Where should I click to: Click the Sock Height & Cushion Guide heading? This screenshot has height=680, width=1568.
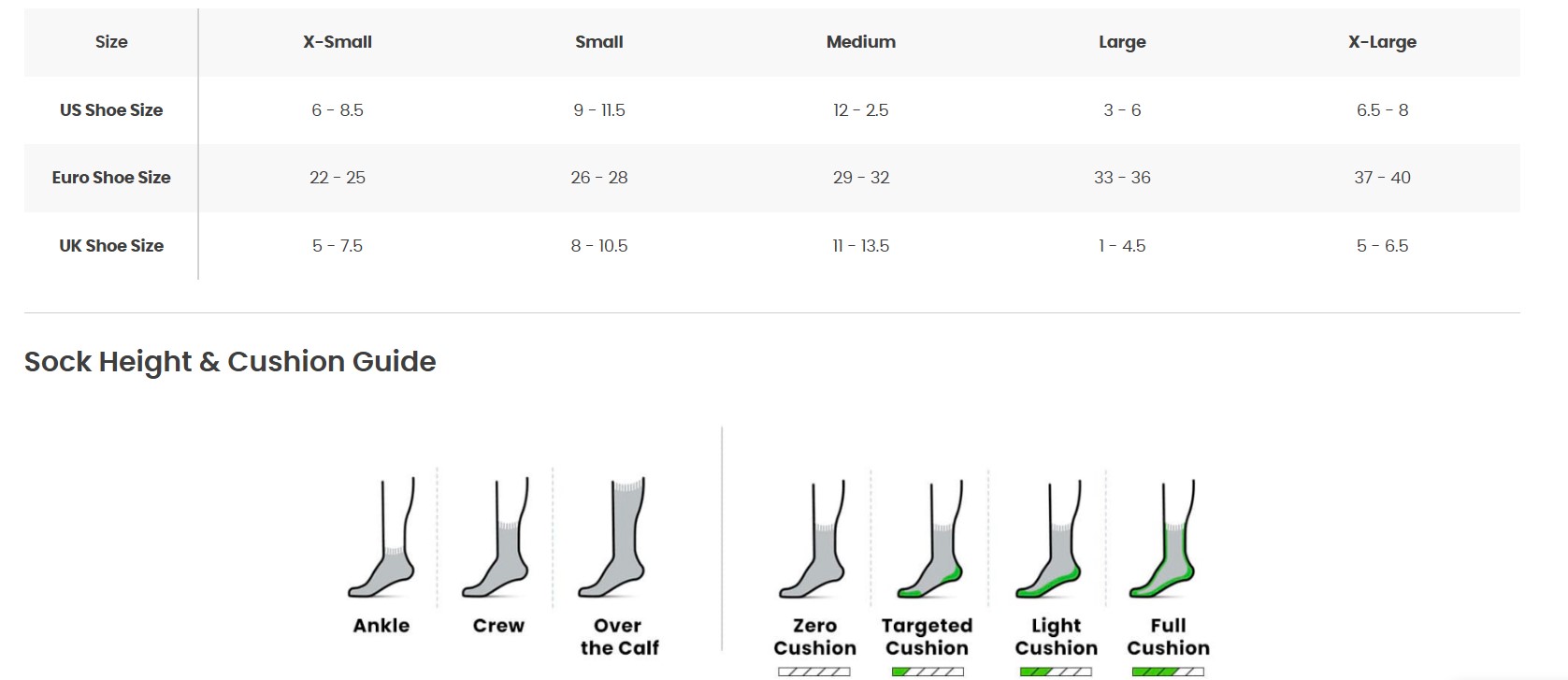pos(230,362)
